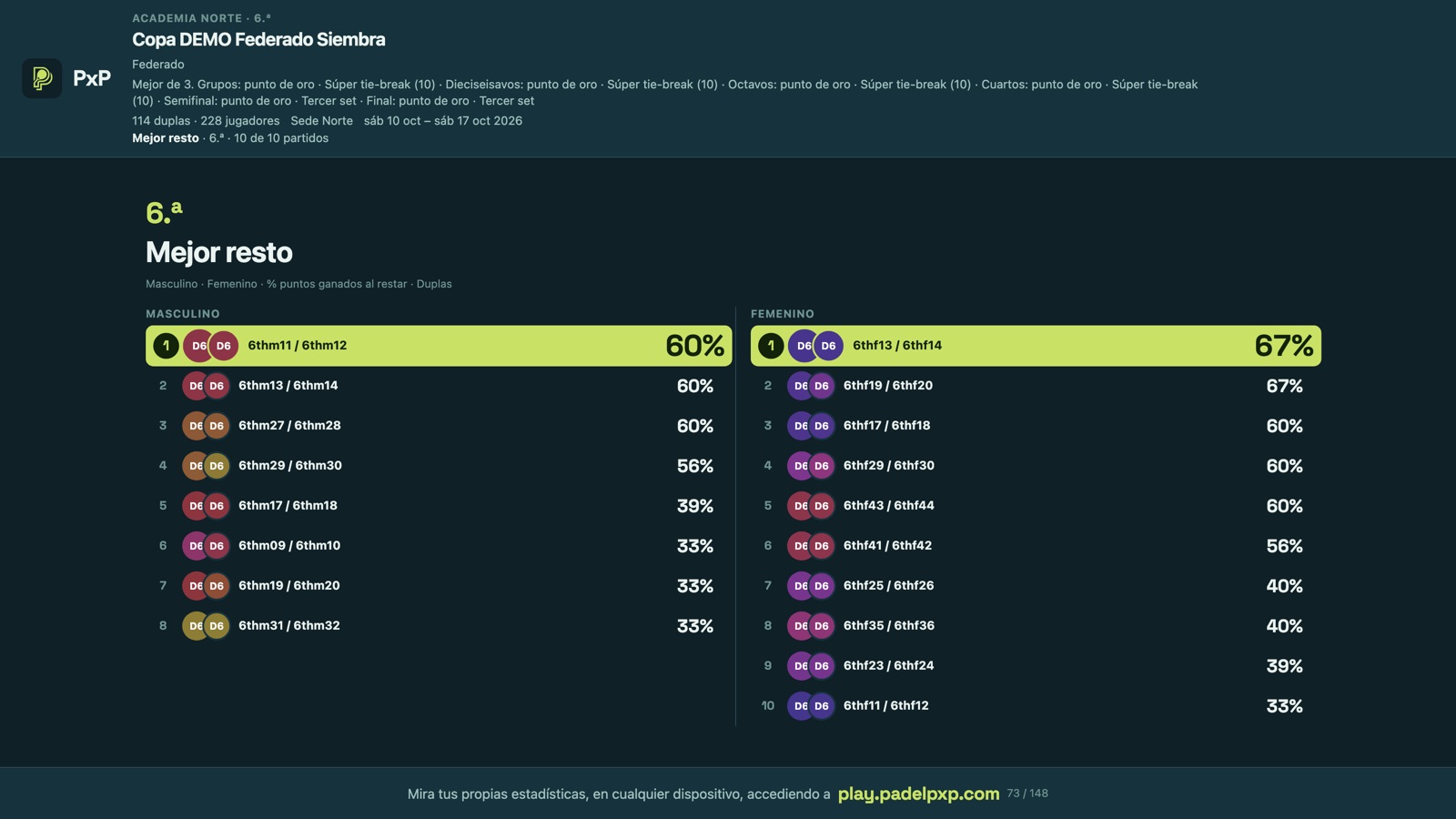Click the avatar pair for 6thf23 / 6thf24

click(x=811, y=666)
